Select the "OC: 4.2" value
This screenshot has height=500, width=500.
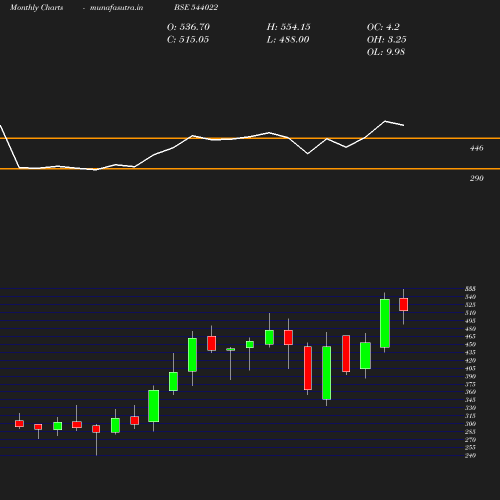click(383, 27)
